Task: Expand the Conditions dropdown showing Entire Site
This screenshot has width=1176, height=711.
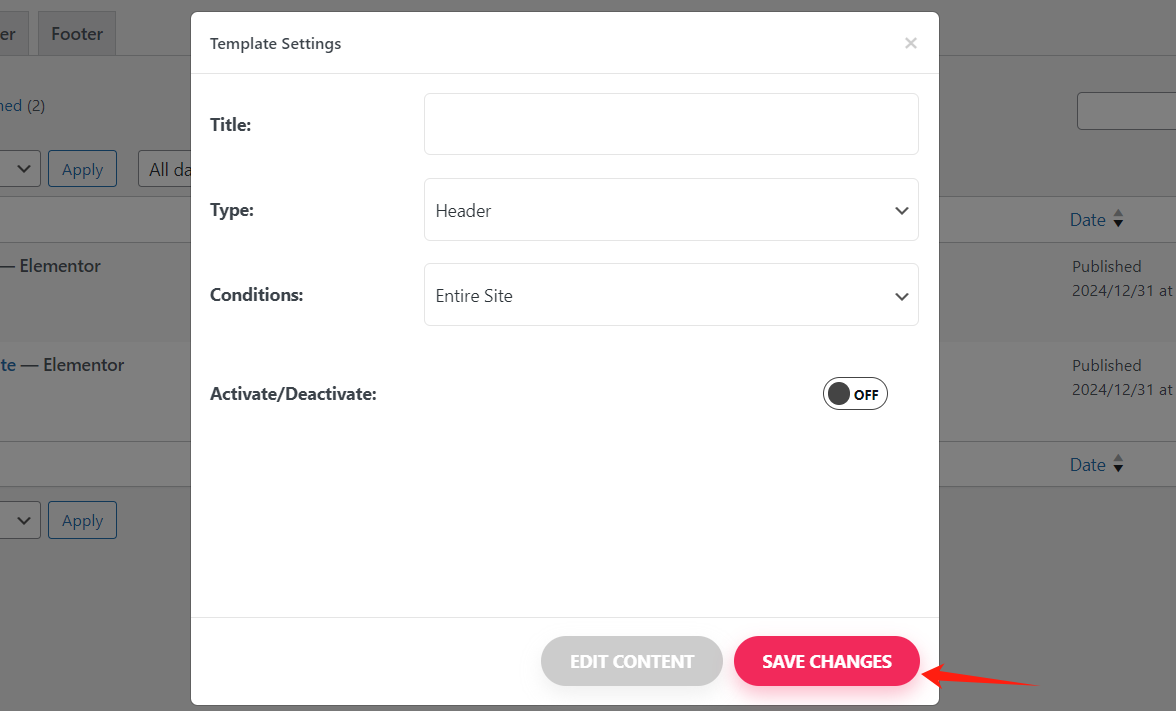Action: pyautogui.click(x=670, y=295)
